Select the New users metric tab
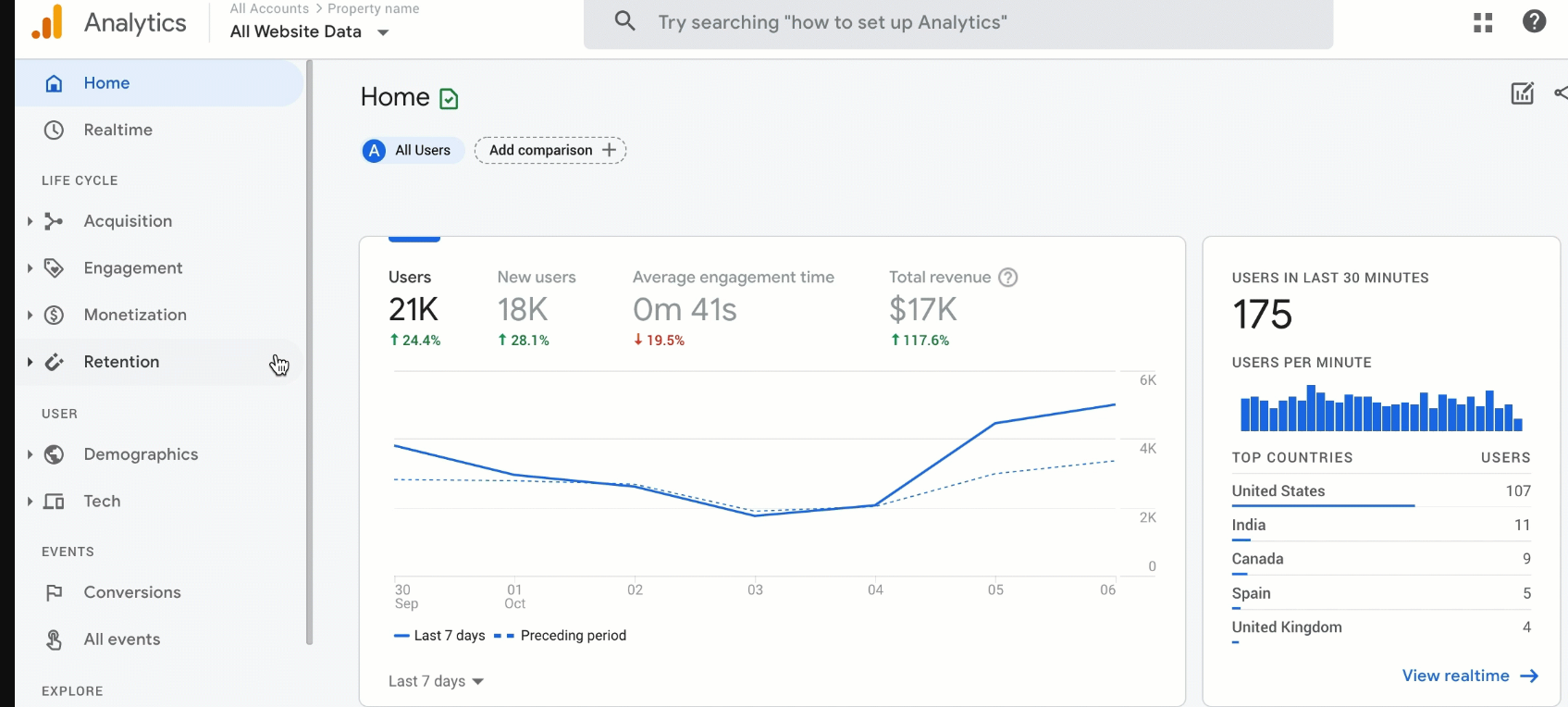Screen dimensions: 1568x707 (x=537, y=307)
